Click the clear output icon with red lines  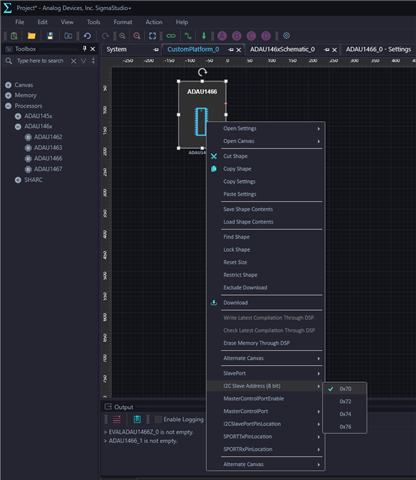(x=117, y=419)
